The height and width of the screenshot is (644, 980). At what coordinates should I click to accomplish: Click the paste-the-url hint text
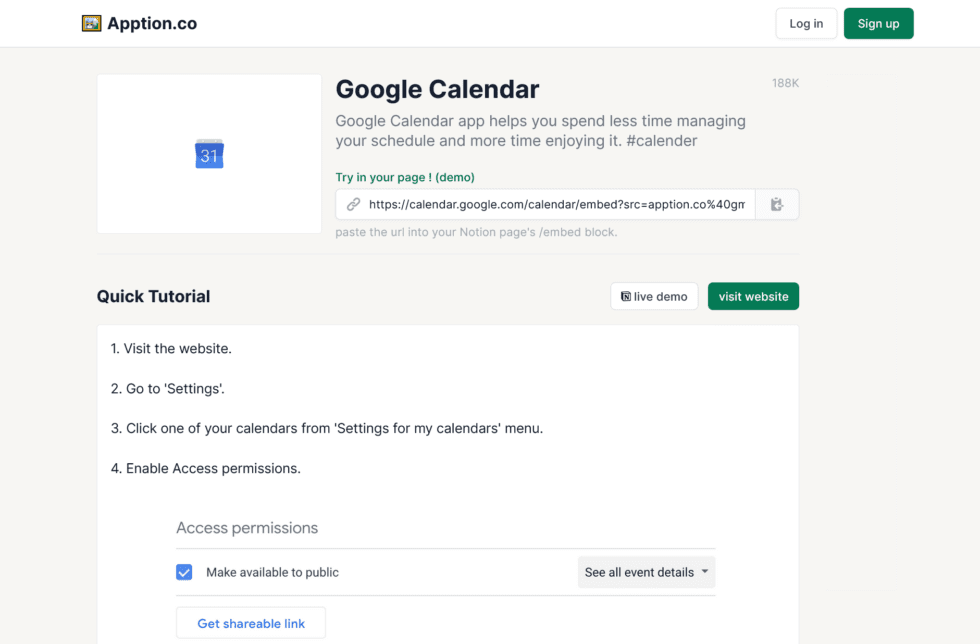(476, 232)
